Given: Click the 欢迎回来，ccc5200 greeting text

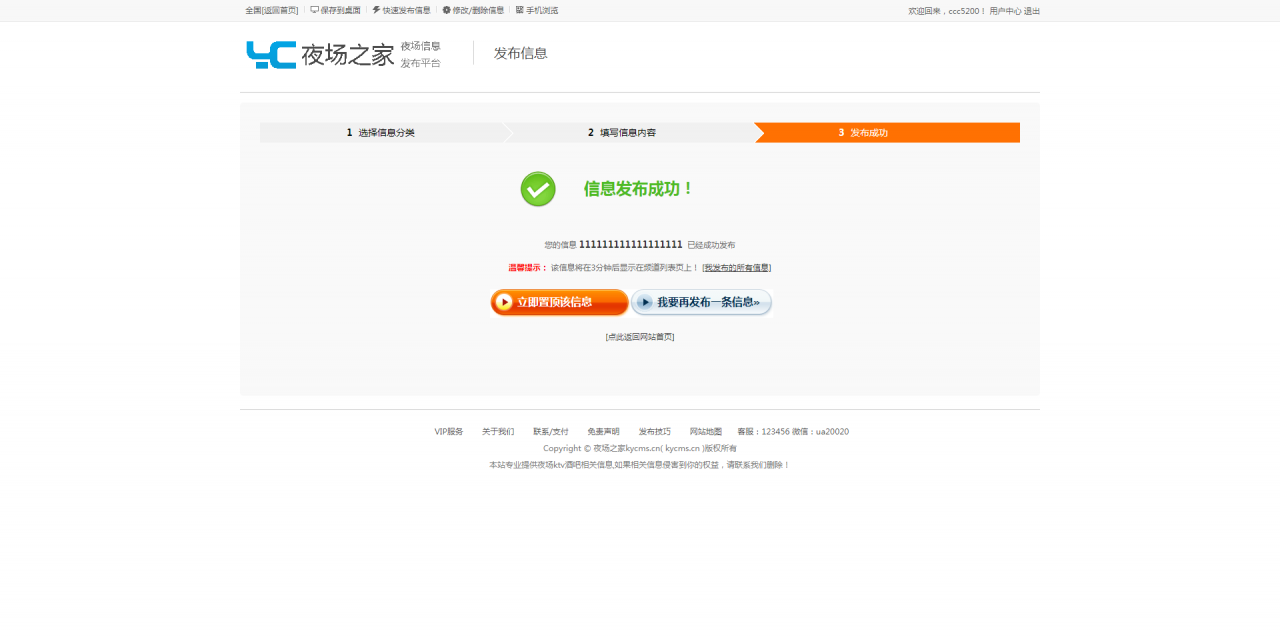Looking at the screenshot, I should [x=947, y=11].
